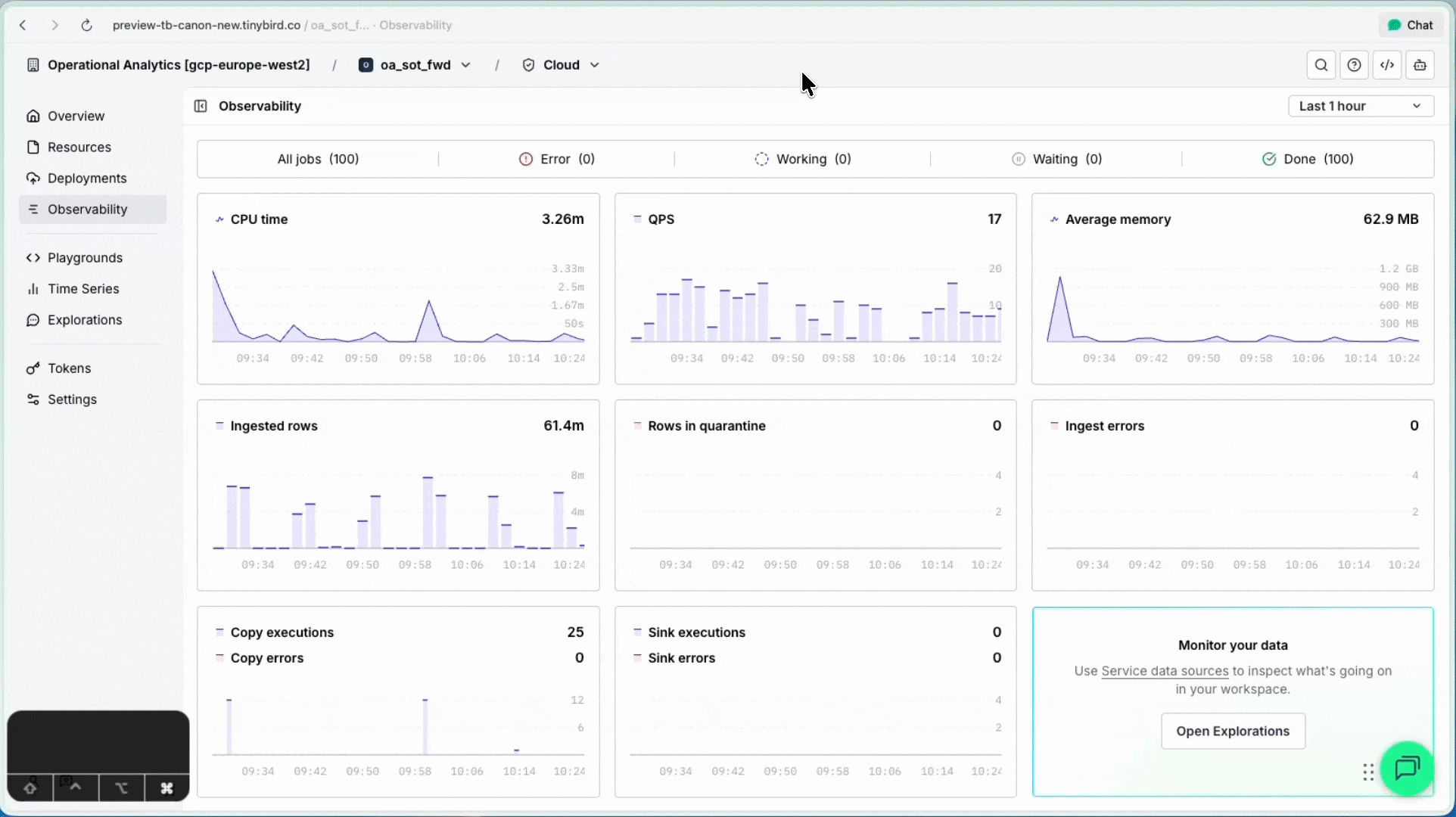Click the CPU time chart card
This screenshot has width=1456, height=817.
click(x=398, y=288)
